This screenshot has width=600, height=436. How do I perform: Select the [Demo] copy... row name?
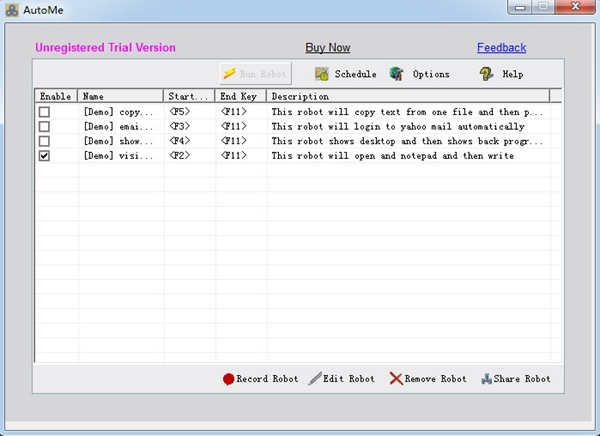tap(118, 112)
